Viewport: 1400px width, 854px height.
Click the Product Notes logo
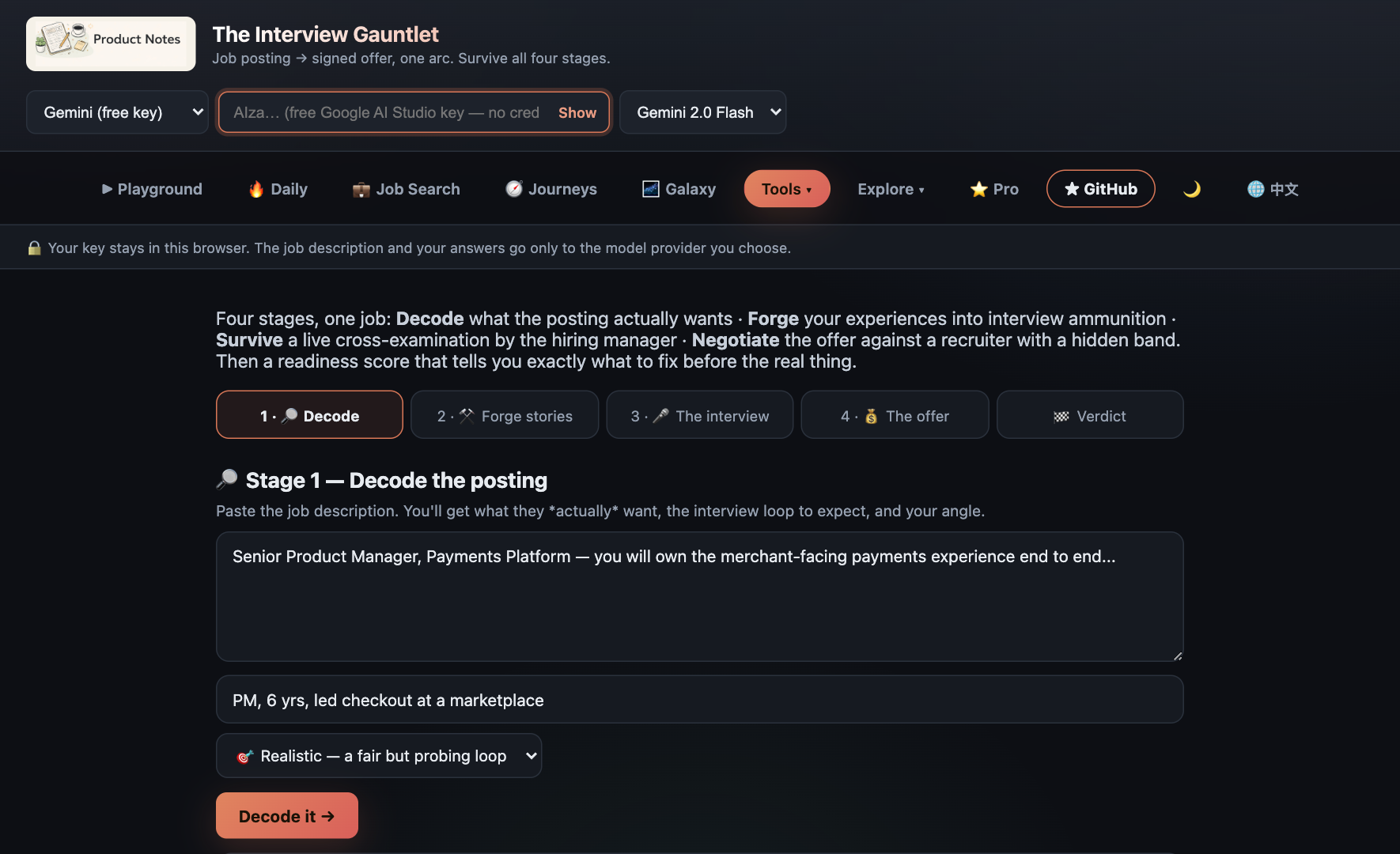pos(111,43)
